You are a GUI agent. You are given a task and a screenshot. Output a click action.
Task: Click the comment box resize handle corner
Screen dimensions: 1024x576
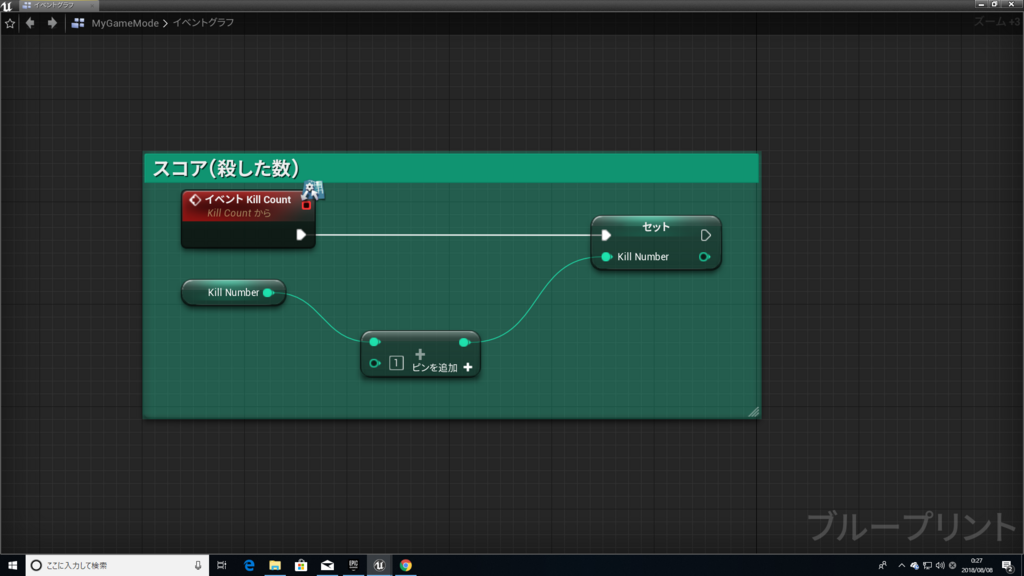[x=754, y=411]
